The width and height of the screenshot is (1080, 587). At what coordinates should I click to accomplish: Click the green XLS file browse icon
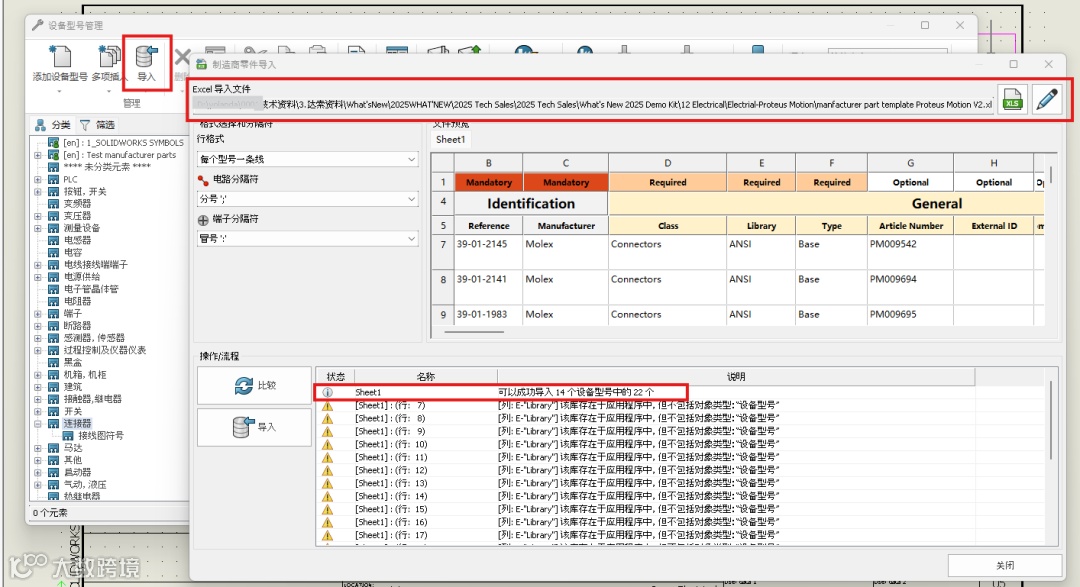(x=1012, y=101)
